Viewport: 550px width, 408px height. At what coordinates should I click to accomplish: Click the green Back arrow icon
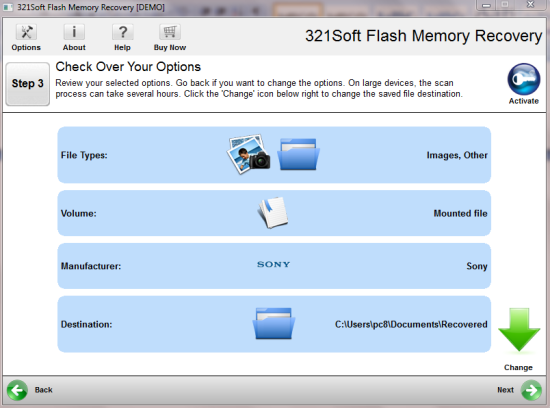(x=17, y=390)
